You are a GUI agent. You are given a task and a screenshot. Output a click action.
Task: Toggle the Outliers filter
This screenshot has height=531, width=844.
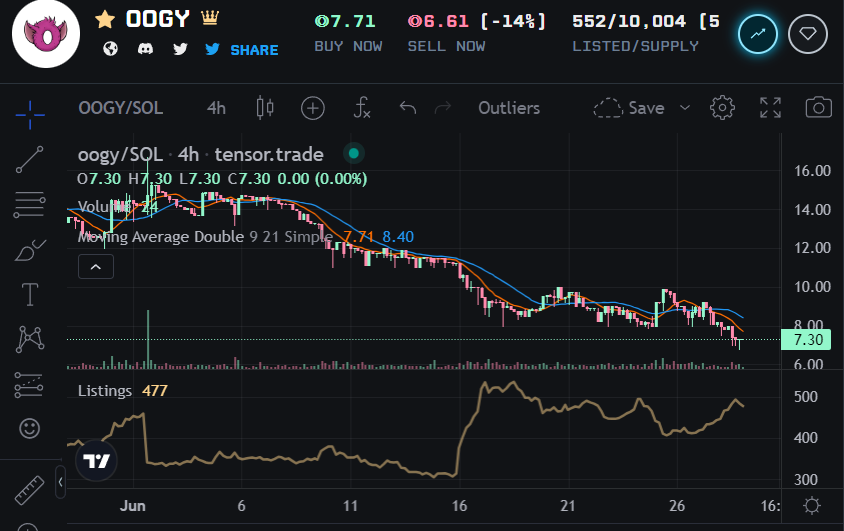509,108
